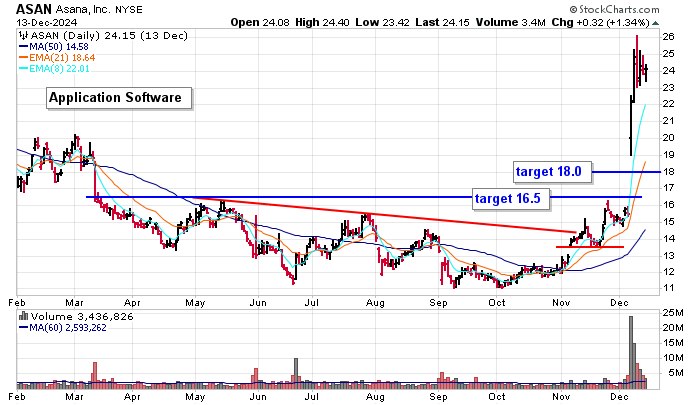Image resolution: width=700 pixels, height=405 pixels.
Task: Click the red descending trendline
Action: click(385, 215)
